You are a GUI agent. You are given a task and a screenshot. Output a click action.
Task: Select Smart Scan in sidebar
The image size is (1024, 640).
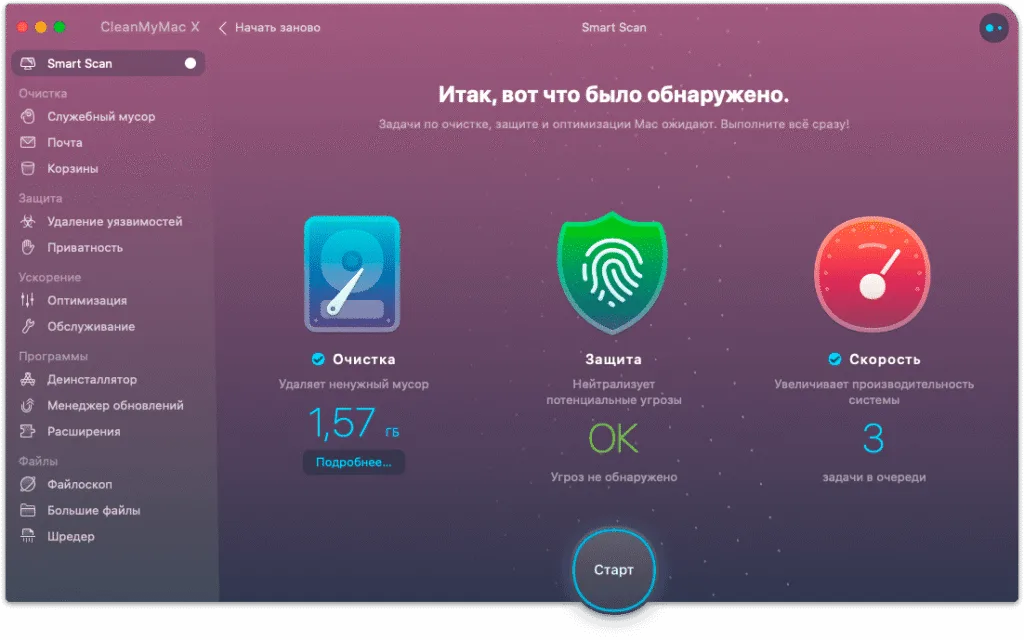click(x=108, y=63)
